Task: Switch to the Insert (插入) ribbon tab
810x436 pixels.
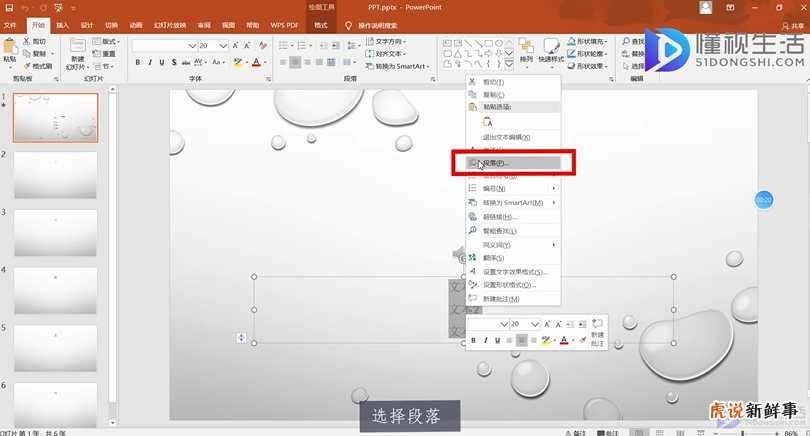Action: [x=62, y=24]
